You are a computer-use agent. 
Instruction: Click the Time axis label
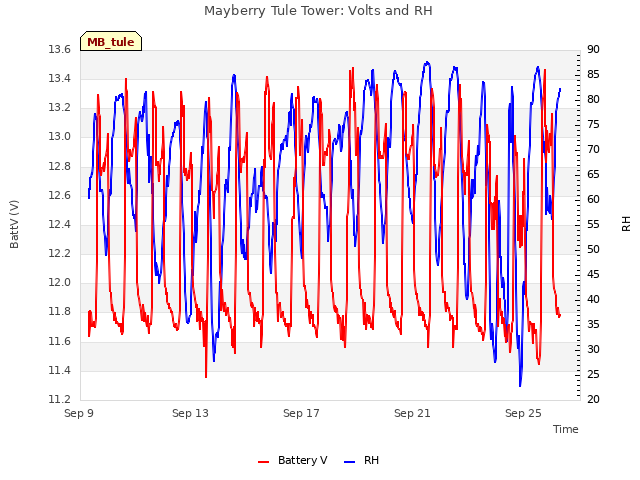click(566, 429)
